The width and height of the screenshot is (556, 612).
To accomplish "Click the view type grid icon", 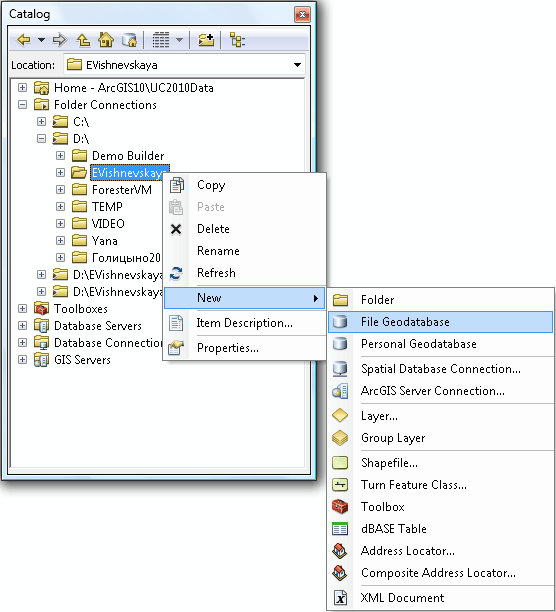I will tap(161, 40).
